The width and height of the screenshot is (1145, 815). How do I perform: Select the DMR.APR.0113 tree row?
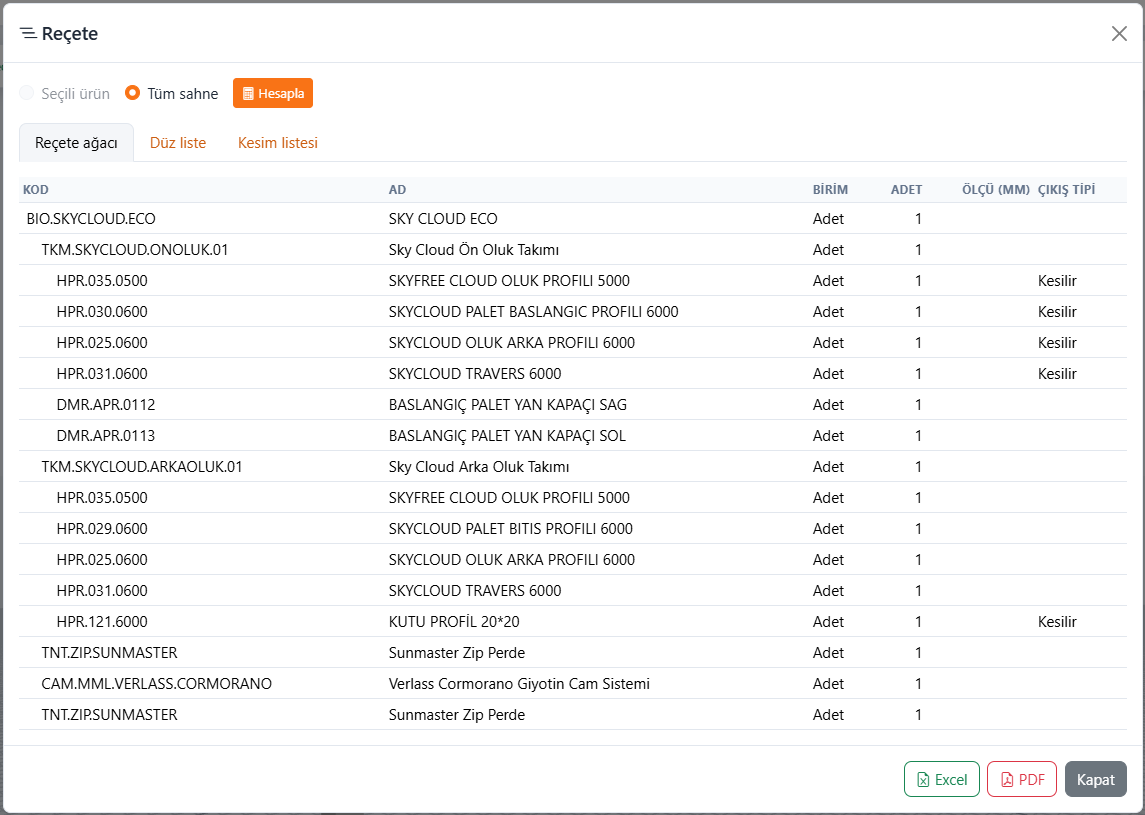point(572,435)
